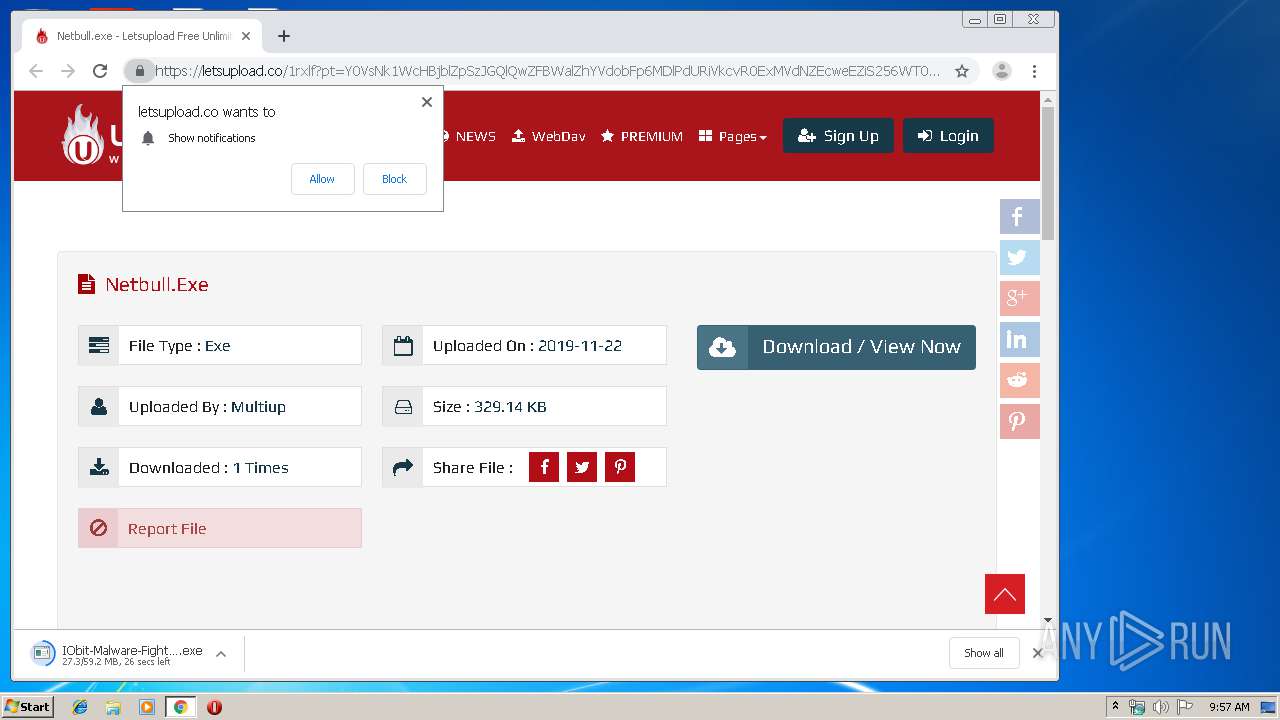Open Google Plus share in right sidebar

pos(1019,298)
